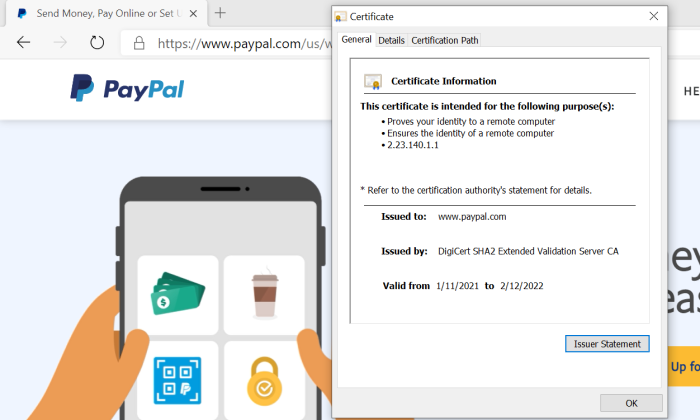The image size is (700, 420).
Task: Click "Proves your identity to a remote computer"
Action: click(x=471, y=121)
